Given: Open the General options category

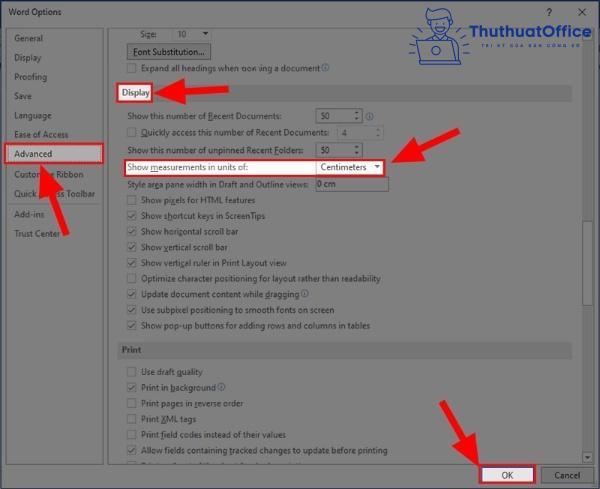Looking at the screenshot, I should [28, 38].
